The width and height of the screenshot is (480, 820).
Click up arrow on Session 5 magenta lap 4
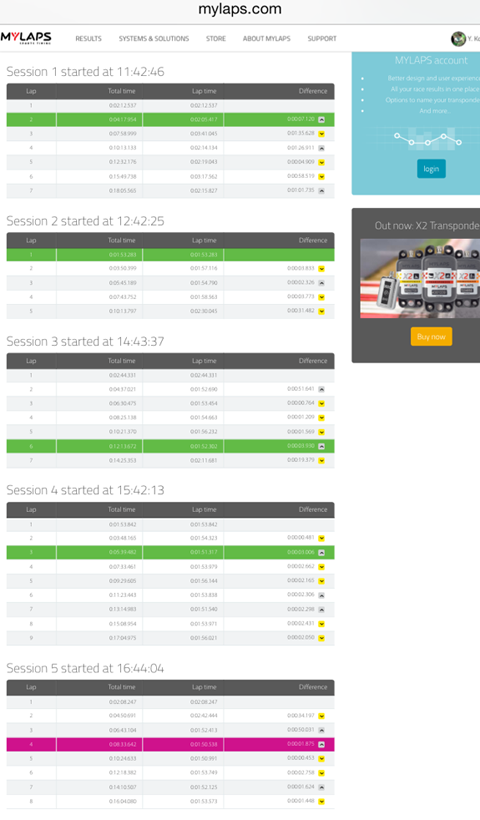[322, 745]
